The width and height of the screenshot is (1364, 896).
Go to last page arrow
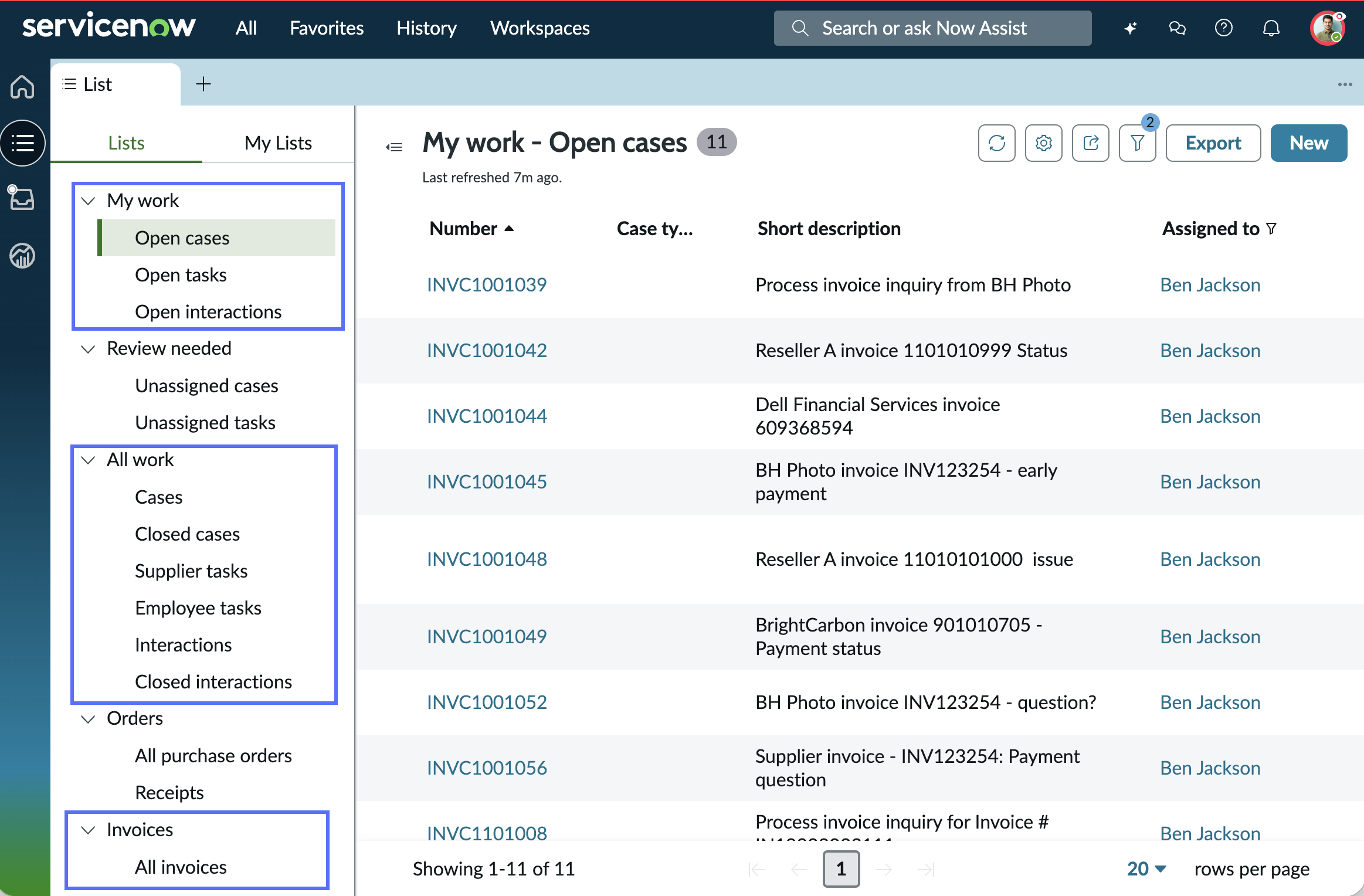(x=926, y=869)
